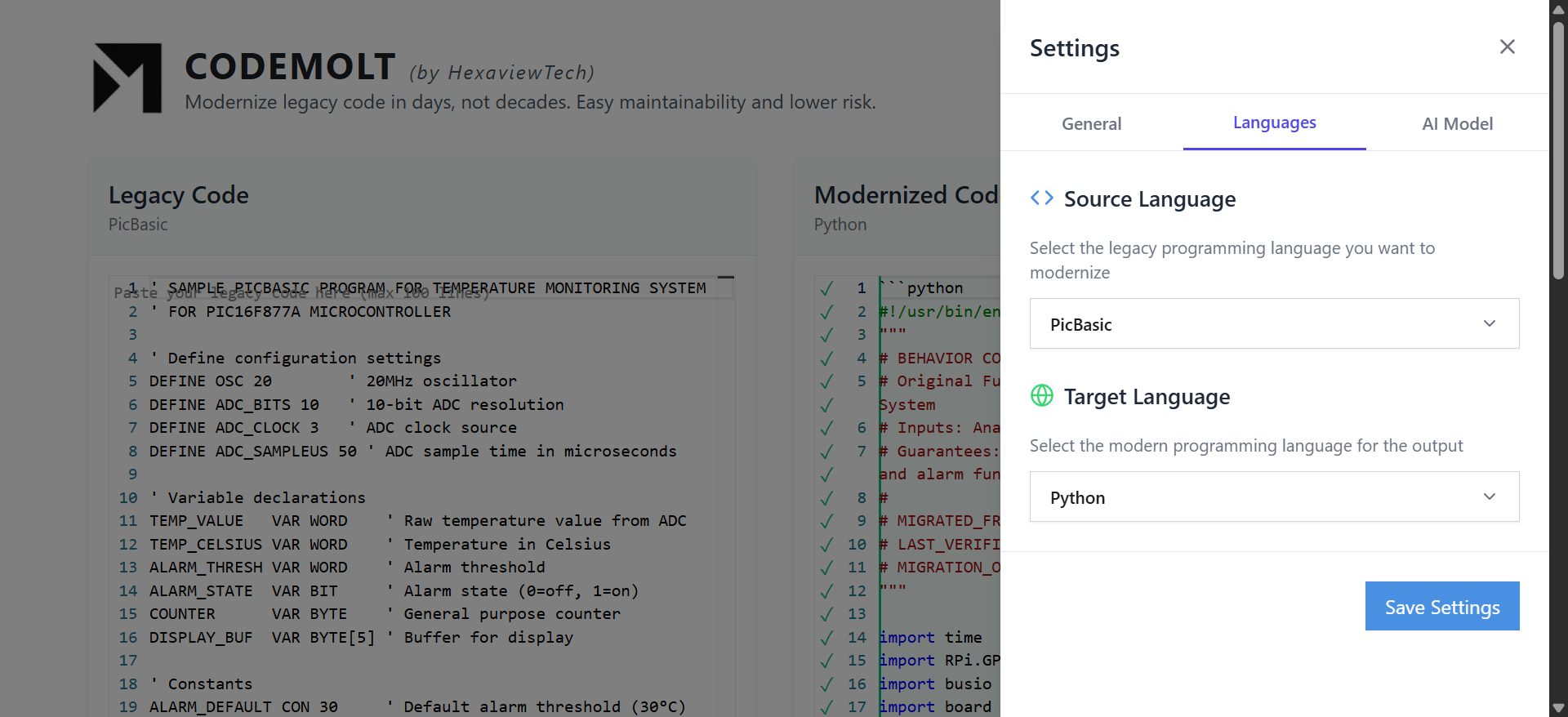Click the Source Language code brackets icon
The image size is (1568, 717).
(x=1041, y=198)
